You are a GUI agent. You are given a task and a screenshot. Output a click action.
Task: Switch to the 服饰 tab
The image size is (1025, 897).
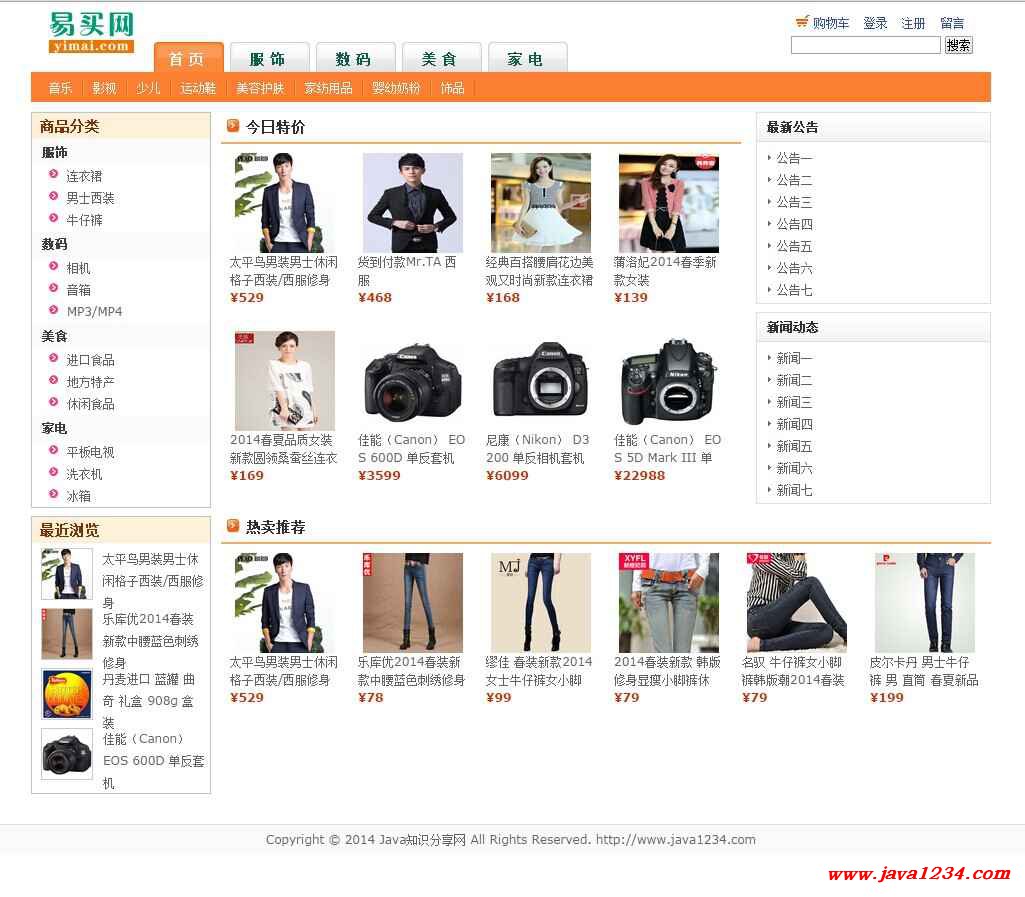coord(269,59)
